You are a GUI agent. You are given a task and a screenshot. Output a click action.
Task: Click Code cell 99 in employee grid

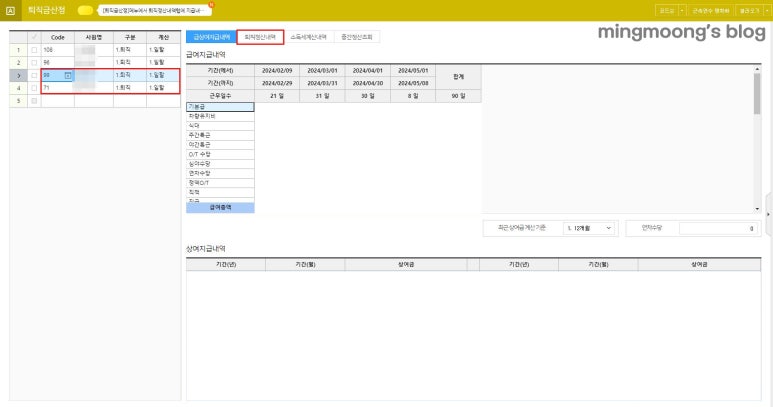pos(57,75)
